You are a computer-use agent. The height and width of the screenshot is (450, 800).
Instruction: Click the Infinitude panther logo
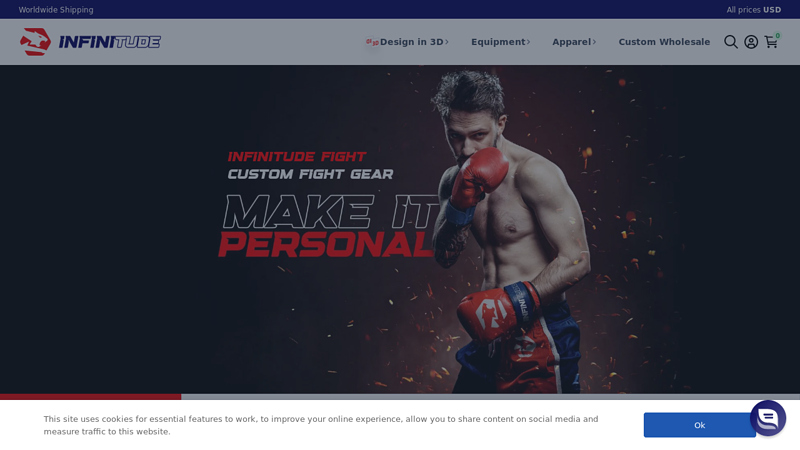pyautogui.click(x=35, y=42)
